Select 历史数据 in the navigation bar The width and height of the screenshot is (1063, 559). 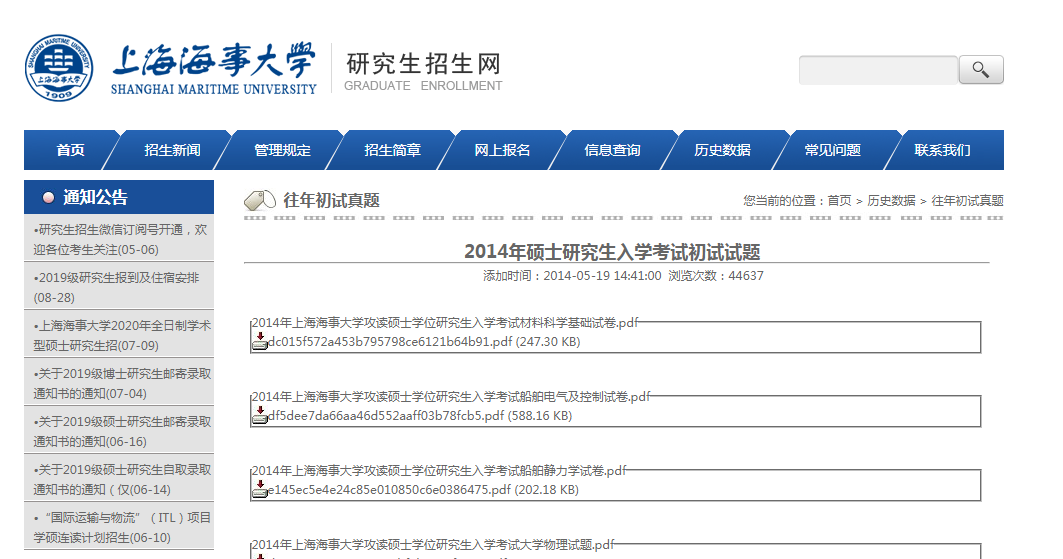(722, 150)
